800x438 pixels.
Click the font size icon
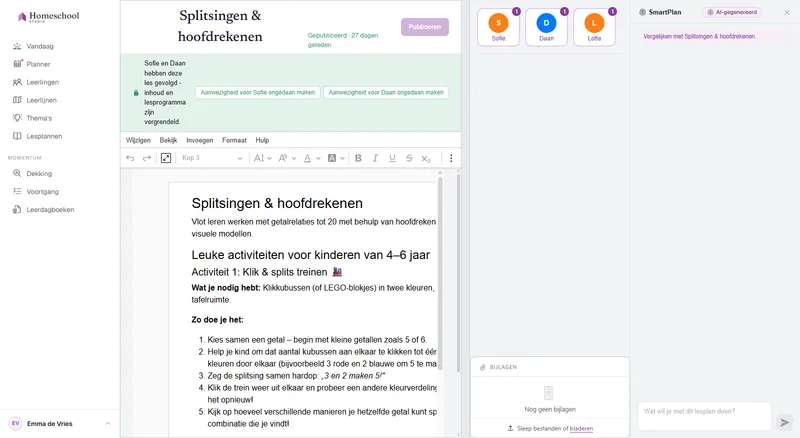point(259,158)
